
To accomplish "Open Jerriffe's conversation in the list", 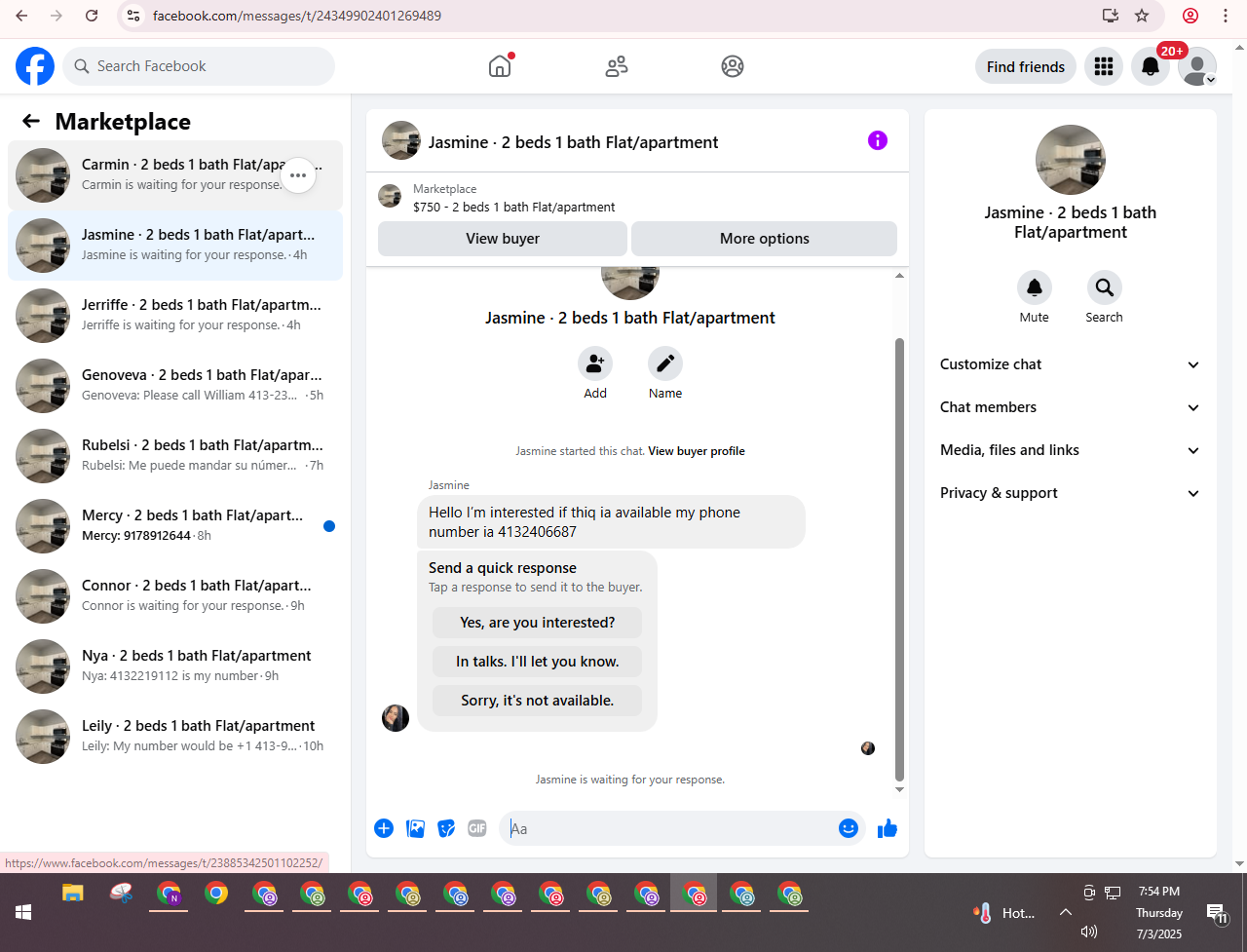I will 175,316.
